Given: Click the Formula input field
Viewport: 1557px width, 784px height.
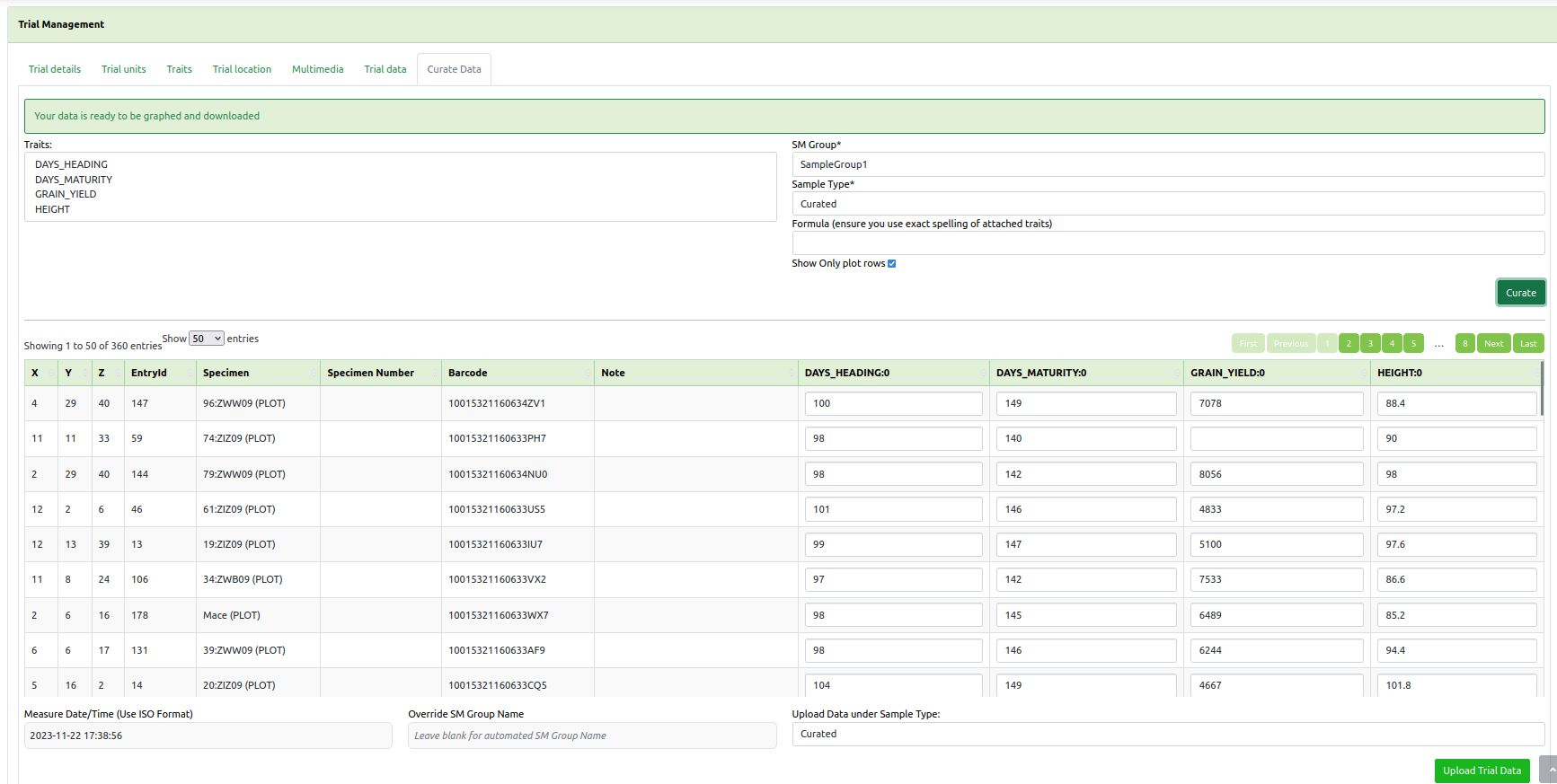Looking at the screenshot, I should click(1167, 243).
